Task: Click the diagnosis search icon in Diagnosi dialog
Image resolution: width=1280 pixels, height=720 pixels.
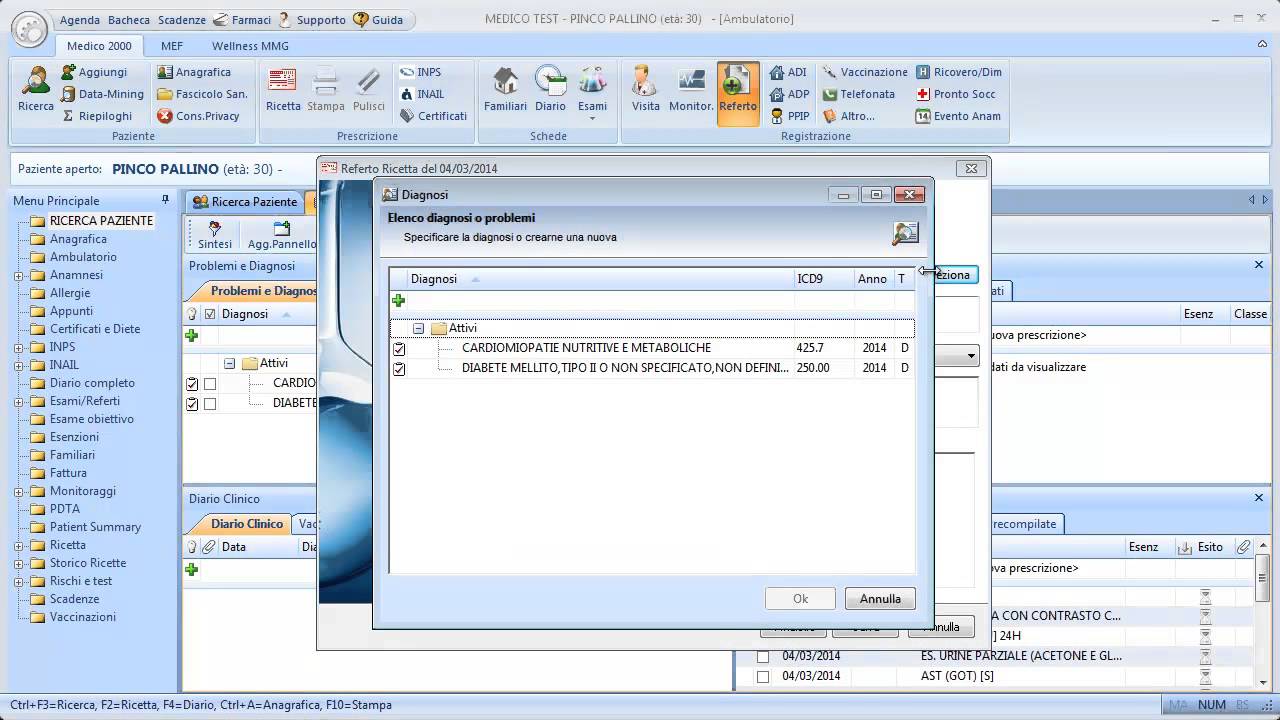Action: click(x=905, y=233)
